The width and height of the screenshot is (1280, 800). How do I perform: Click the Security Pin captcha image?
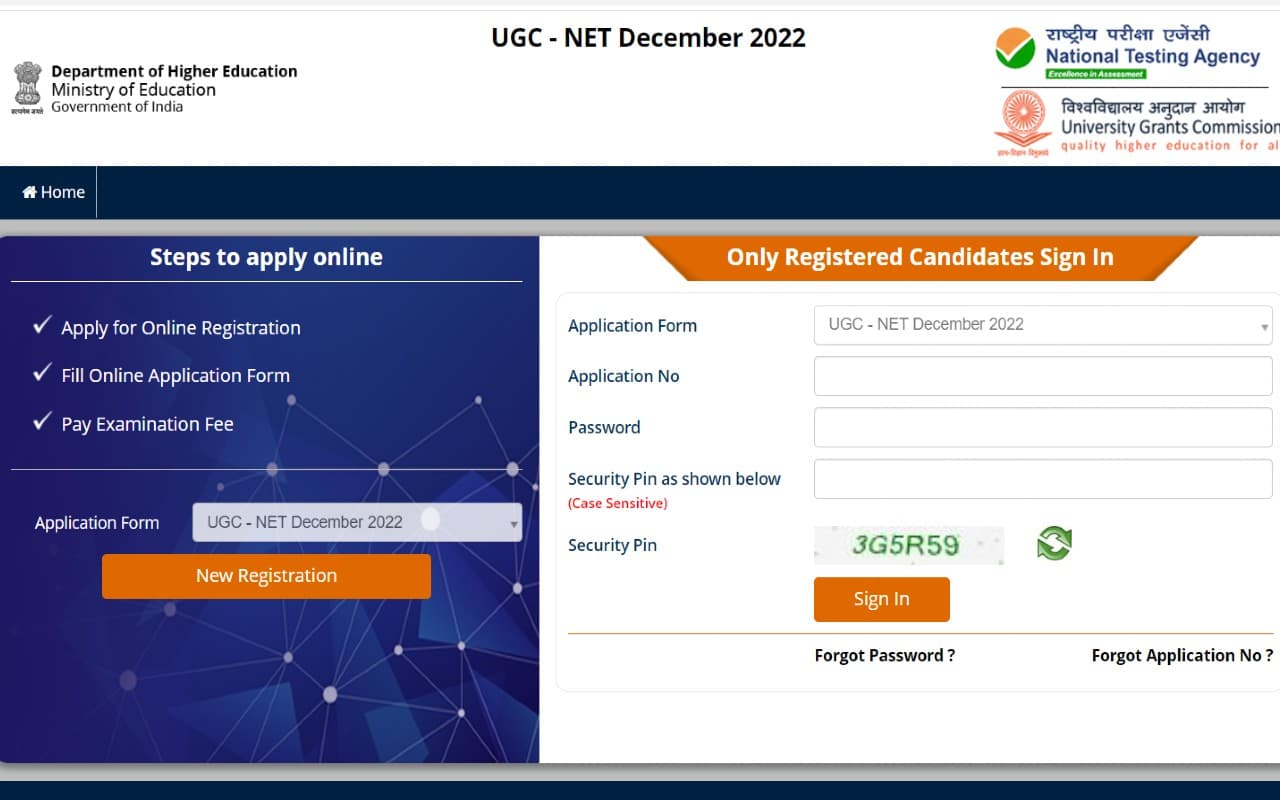click(908, 544)
